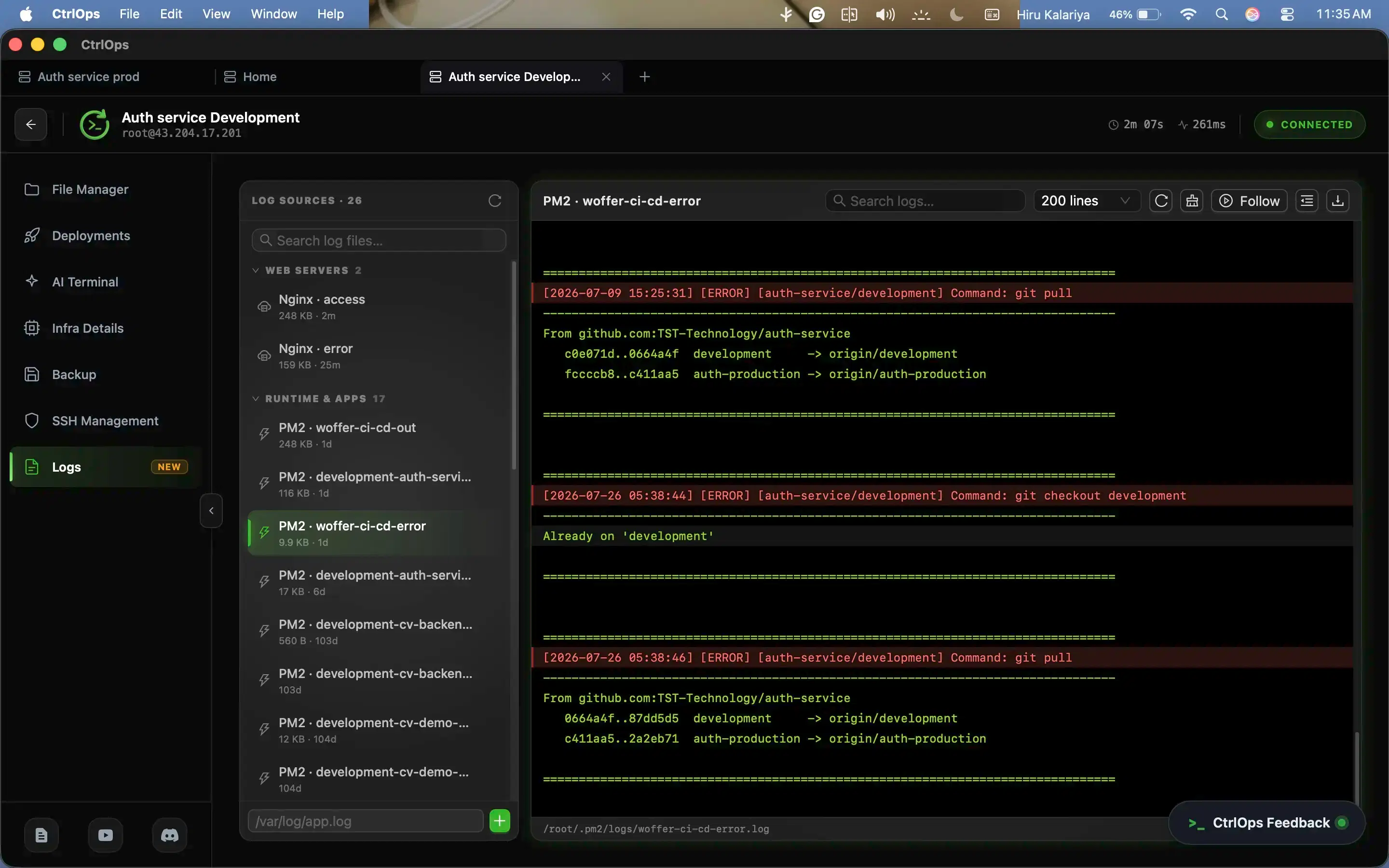The width and height of the screenshot is (1389, 868).
Task: Open PM2 development-cv-backen 560 B log
Action: tap(378, 632)
